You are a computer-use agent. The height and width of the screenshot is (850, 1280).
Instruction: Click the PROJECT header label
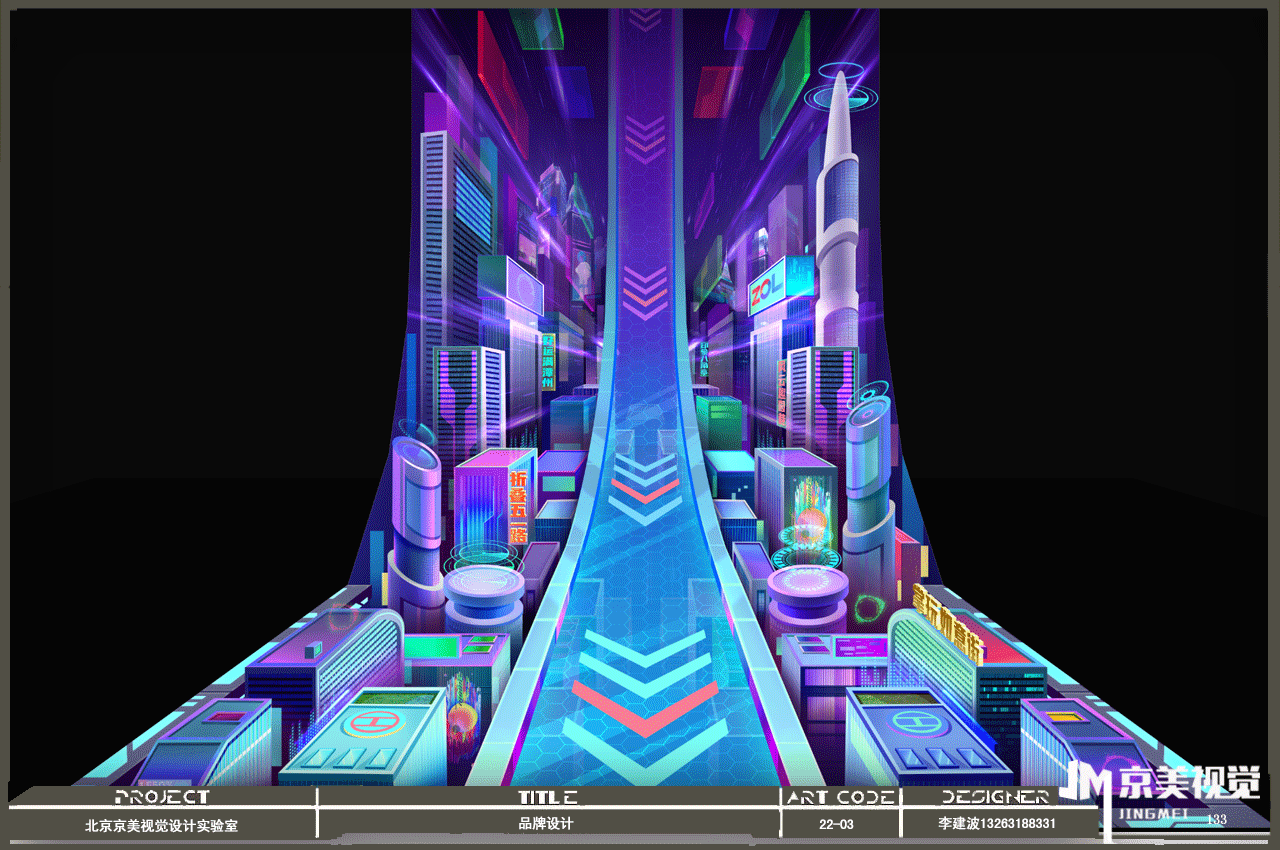point(162,797)
